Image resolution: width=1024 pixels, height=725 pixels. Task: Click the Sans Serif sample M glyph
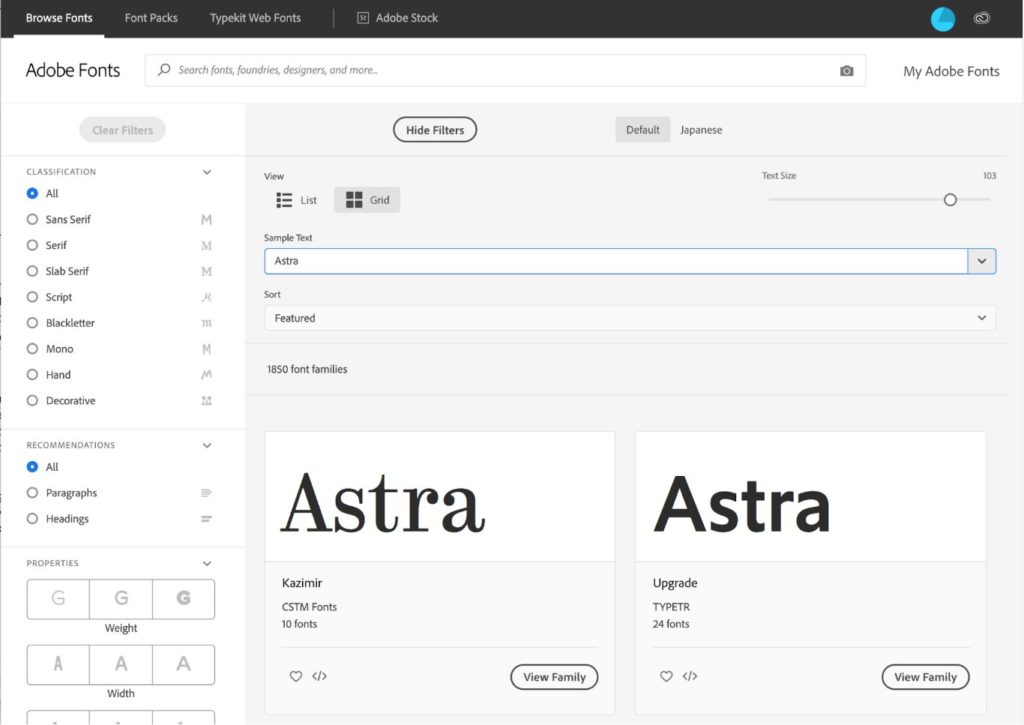[x=206, y=219]
